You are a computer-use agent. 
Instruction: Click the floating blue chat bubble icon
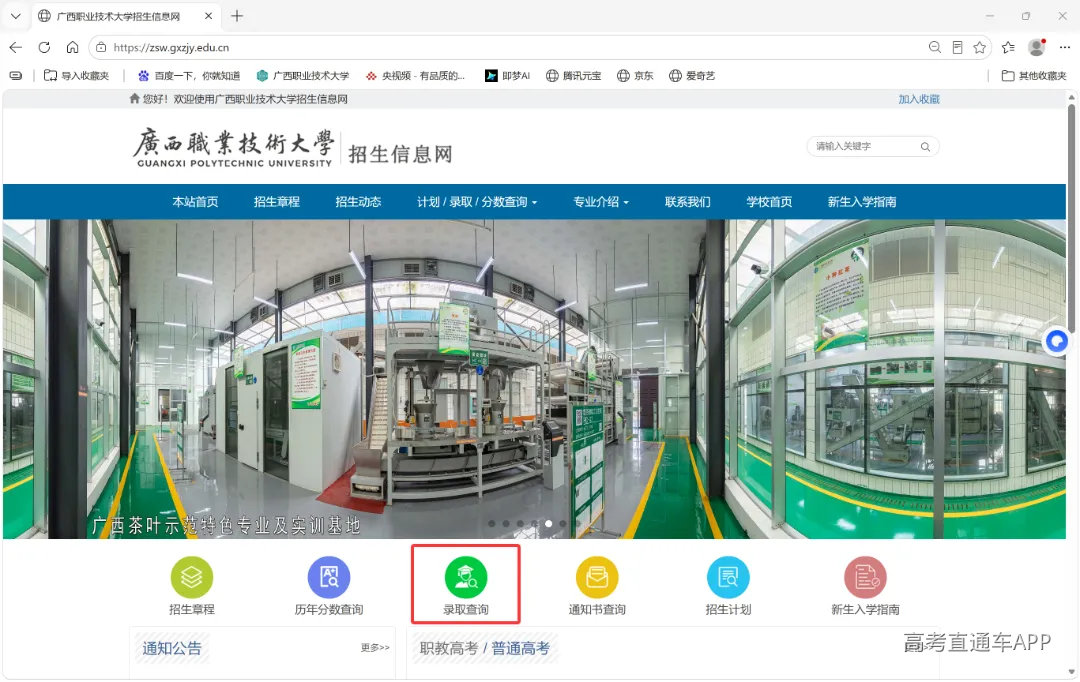(x=1057, y=341)
